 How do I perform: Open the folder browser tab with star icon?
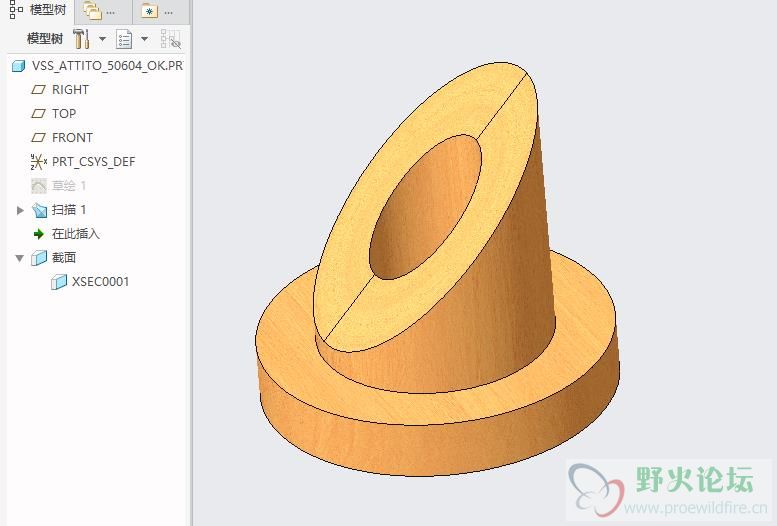point(160,11)
